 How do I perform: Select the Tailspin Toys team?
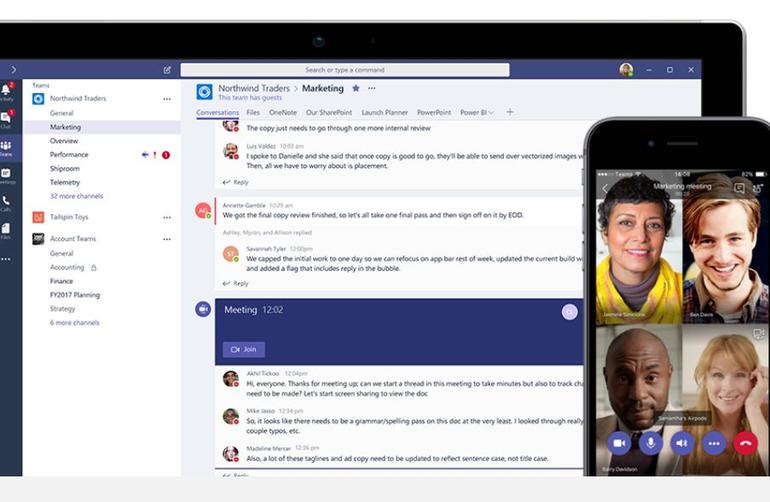pyautogui.click(x=69, y=217)
